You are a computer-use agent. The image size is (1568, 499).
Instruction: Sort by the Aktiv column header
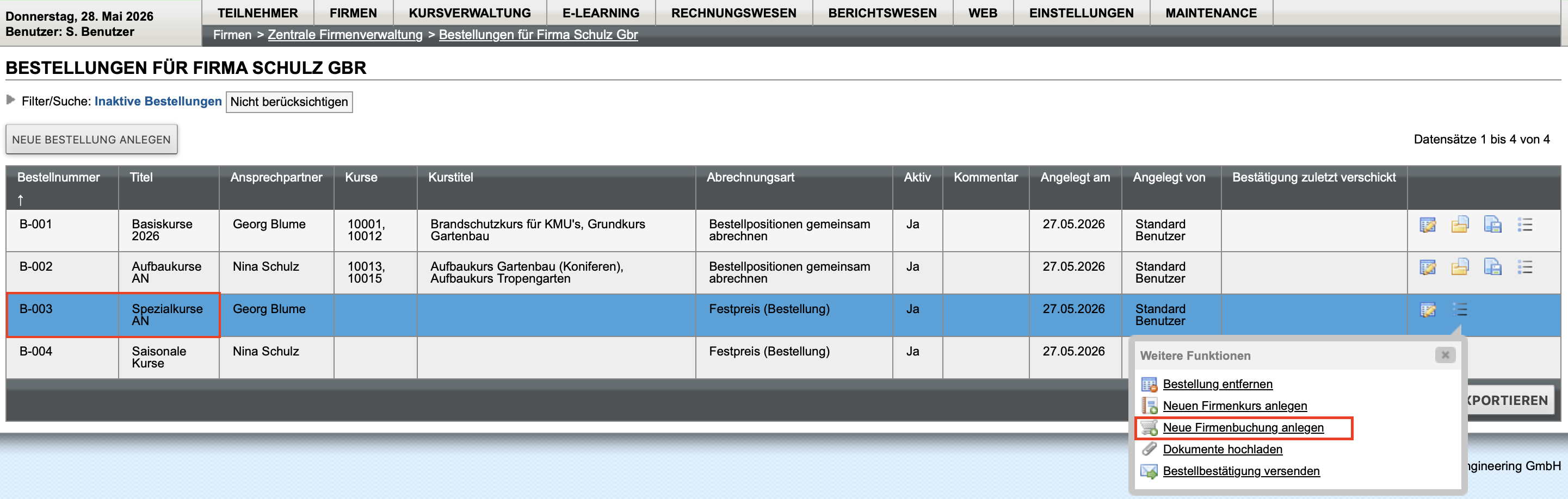click(x=917, y=177)
